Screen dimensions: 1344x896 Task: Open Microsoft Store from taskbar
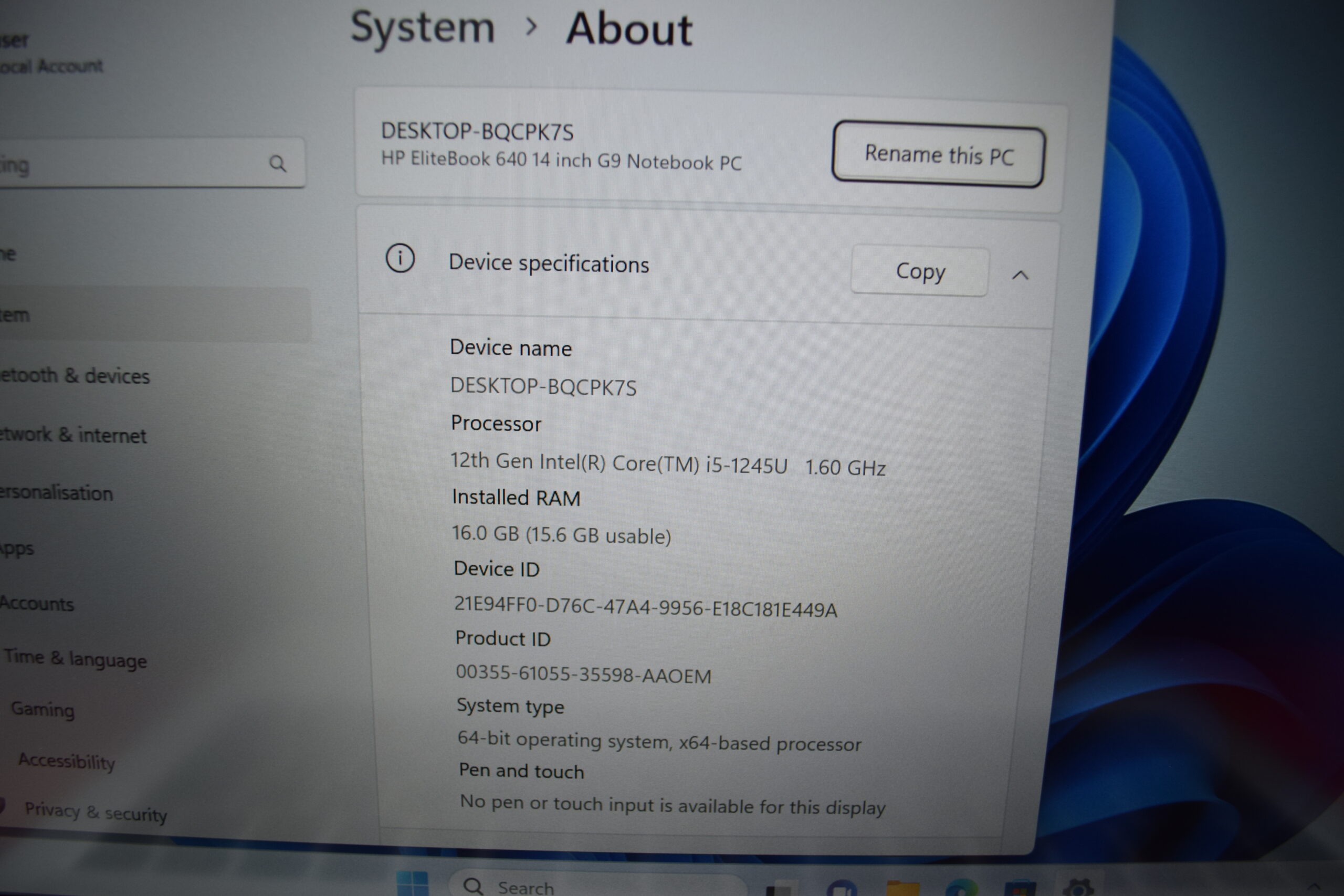click(x=1020, y=888)
